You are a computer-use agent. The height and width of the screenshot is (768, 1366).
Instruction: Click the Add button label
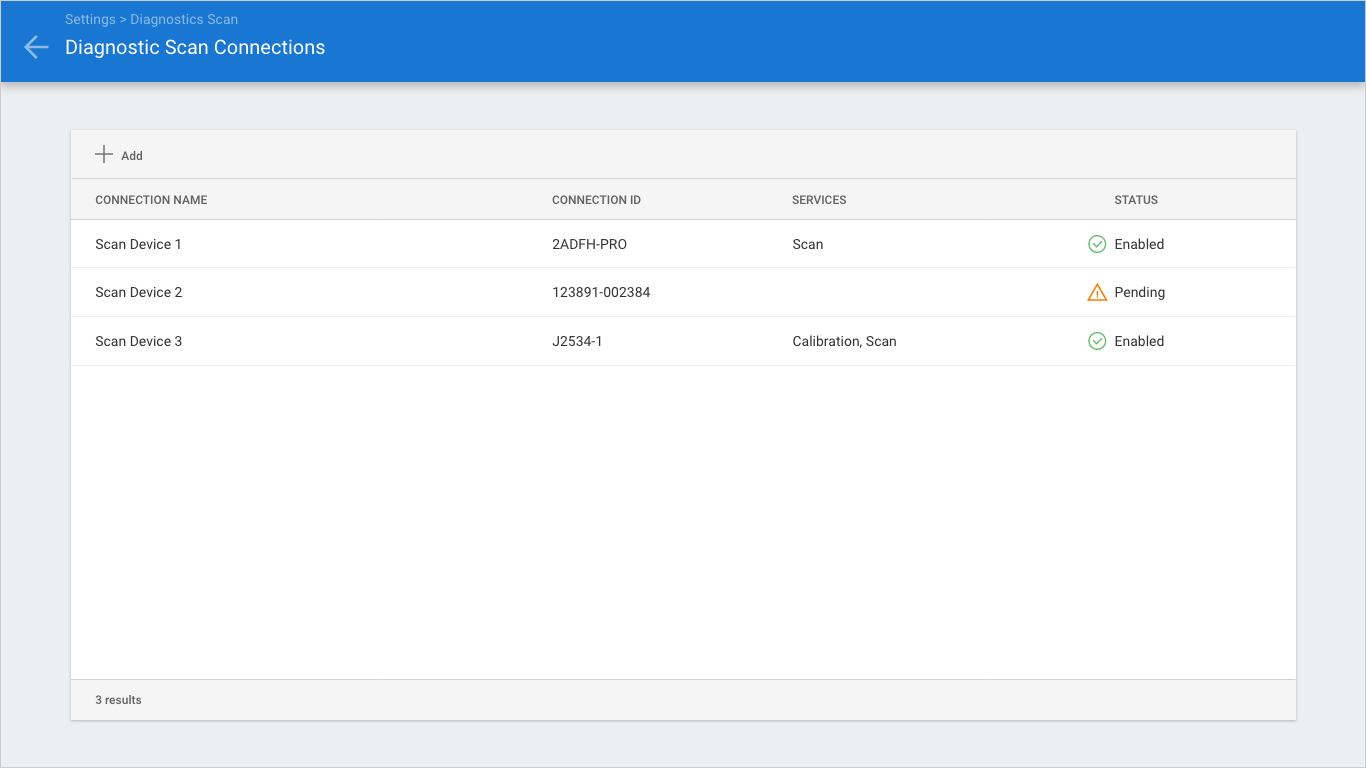coord(132,156)
